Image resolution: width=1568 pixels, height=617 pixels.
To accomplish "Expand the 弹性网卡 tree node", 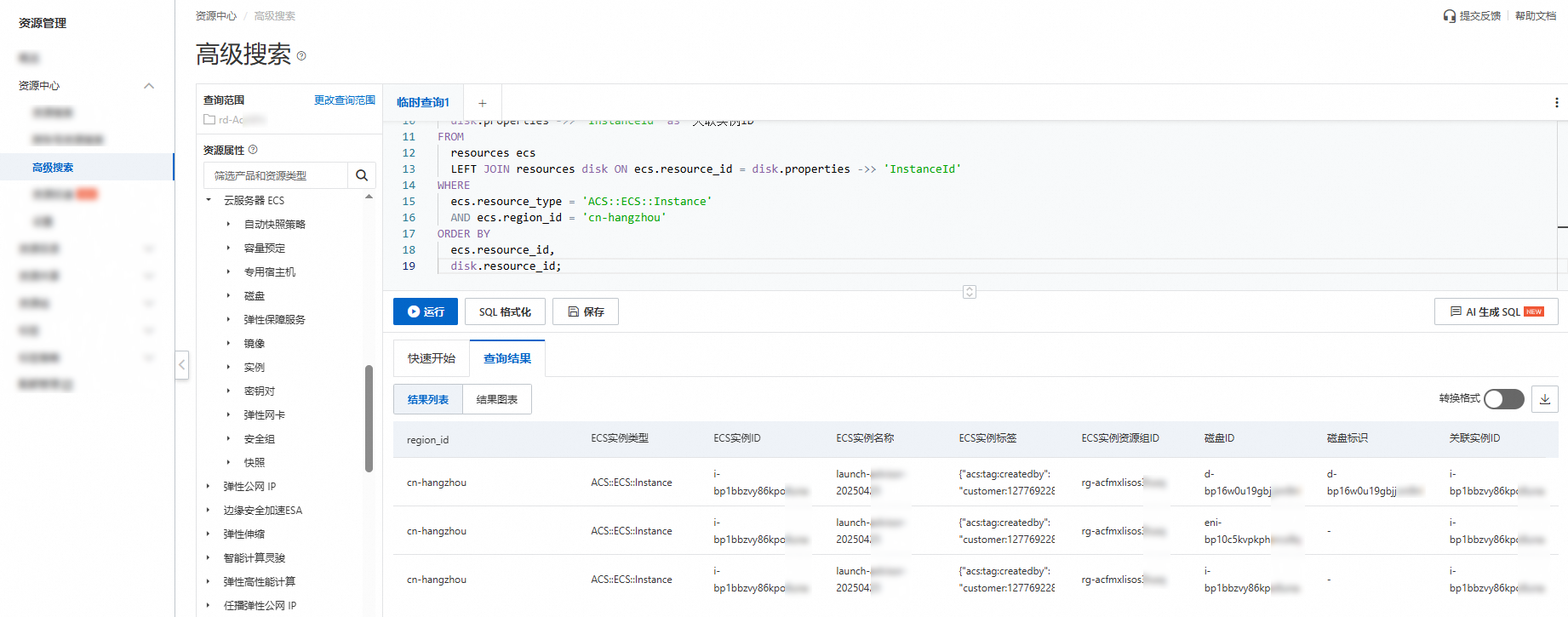I will (228, 415).
